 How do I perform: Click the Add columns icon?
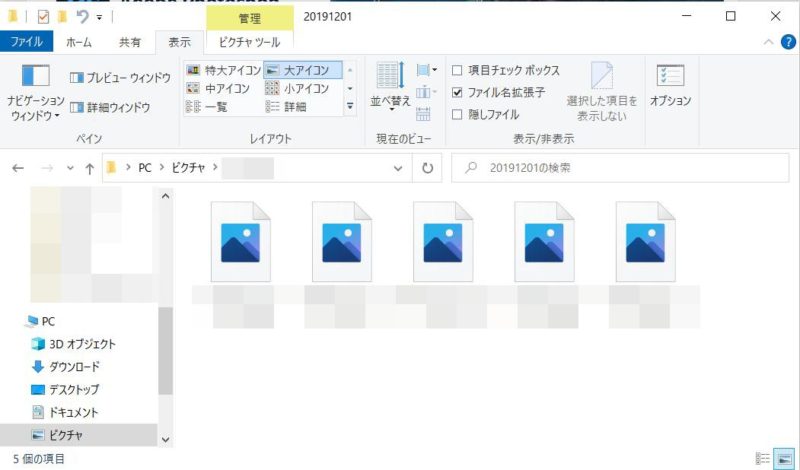(426, 92)
